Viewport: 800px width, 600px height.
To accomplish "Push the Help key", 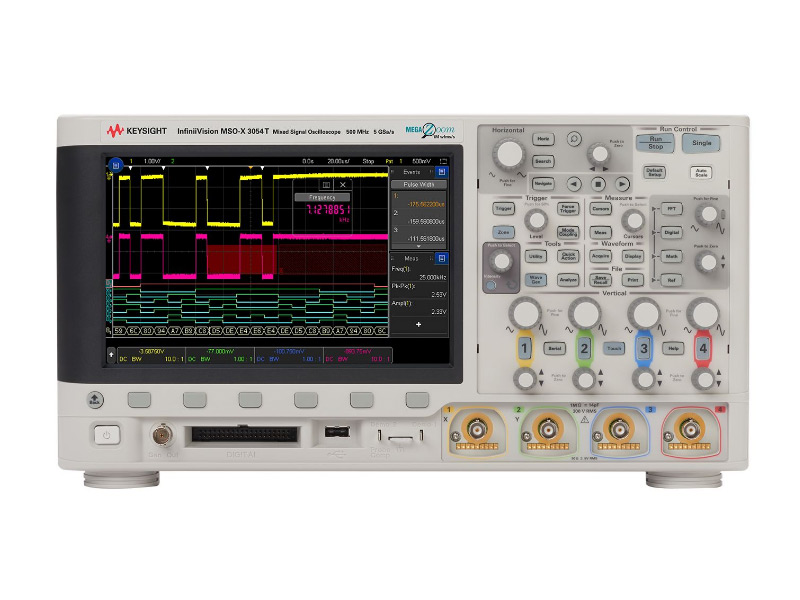I will point(673,348).
